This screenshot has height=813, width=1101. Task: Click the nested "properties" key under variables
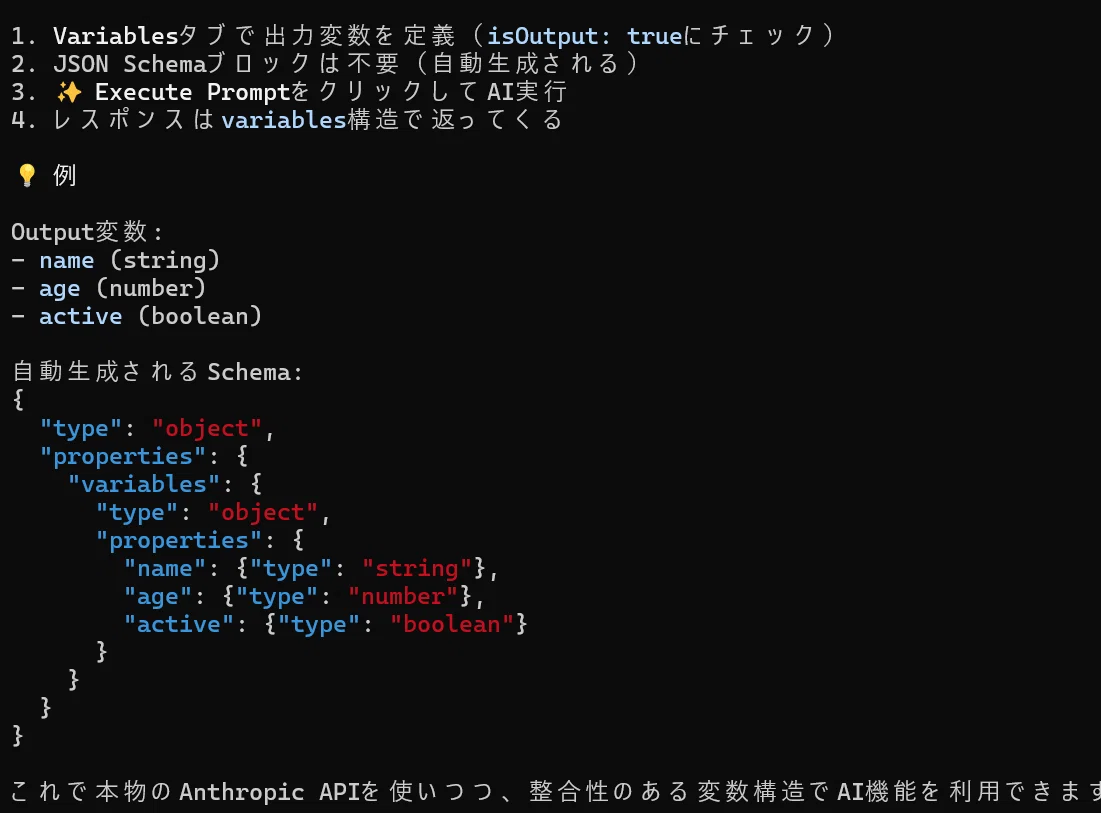pos(178,541)
